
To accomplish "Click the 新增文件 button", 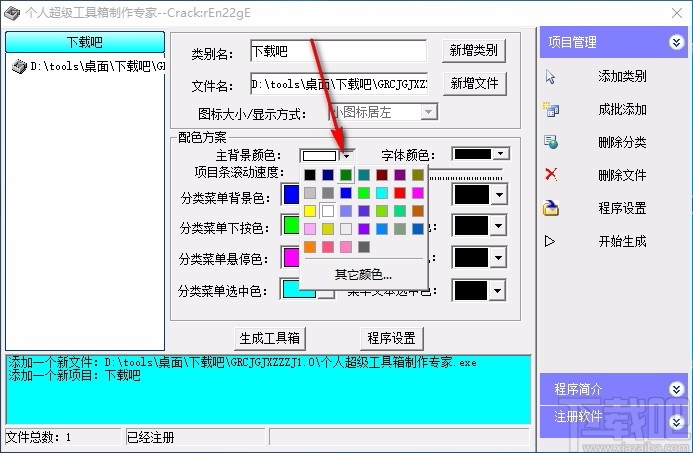I will click(x=474, y=83).
